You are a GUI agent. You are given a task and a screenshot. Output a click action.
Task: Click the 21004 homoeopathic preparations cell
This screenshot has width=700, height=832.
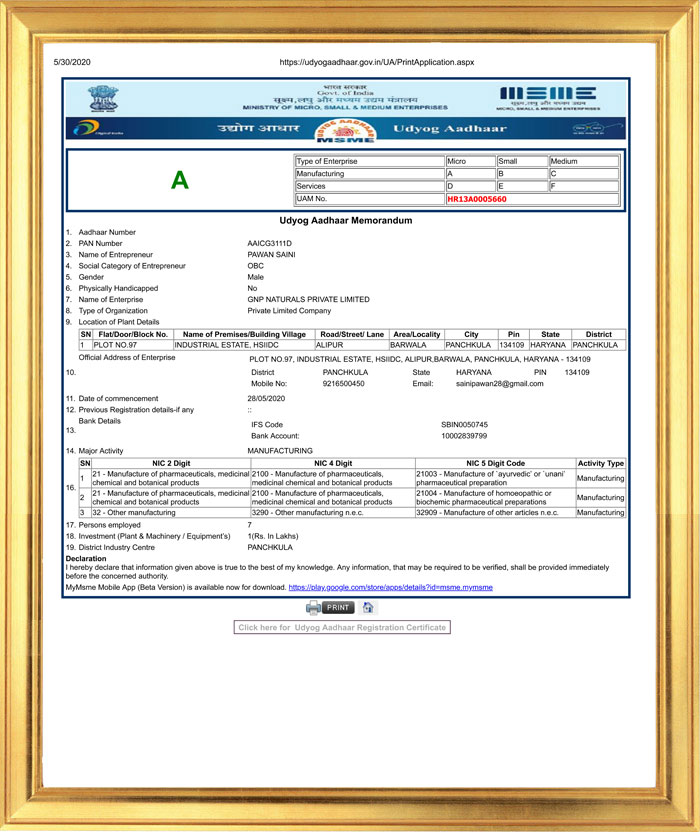495,497
